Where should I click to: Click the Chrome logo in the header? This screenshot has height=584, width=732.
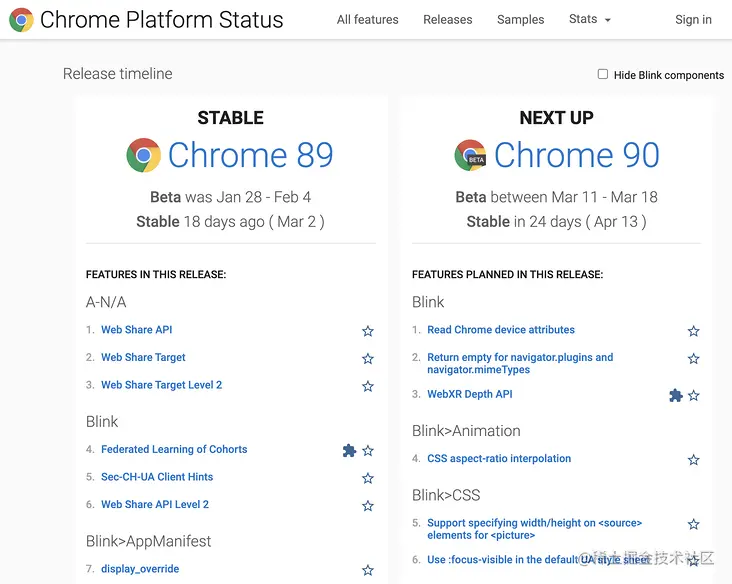[x=21, y=19]
